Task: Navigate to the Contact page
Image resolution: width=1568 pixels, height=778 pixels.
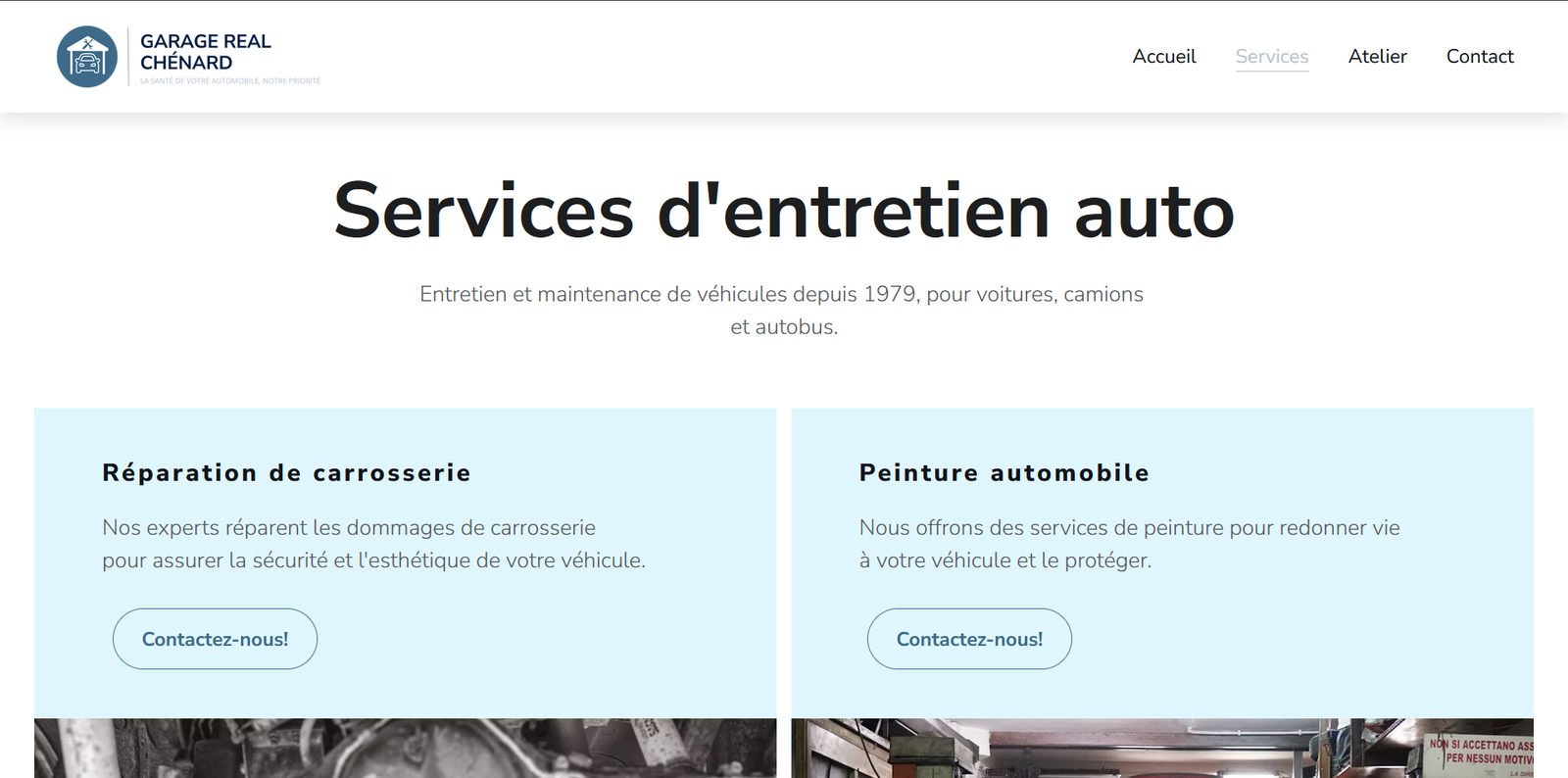Action: click(1479, 57)
